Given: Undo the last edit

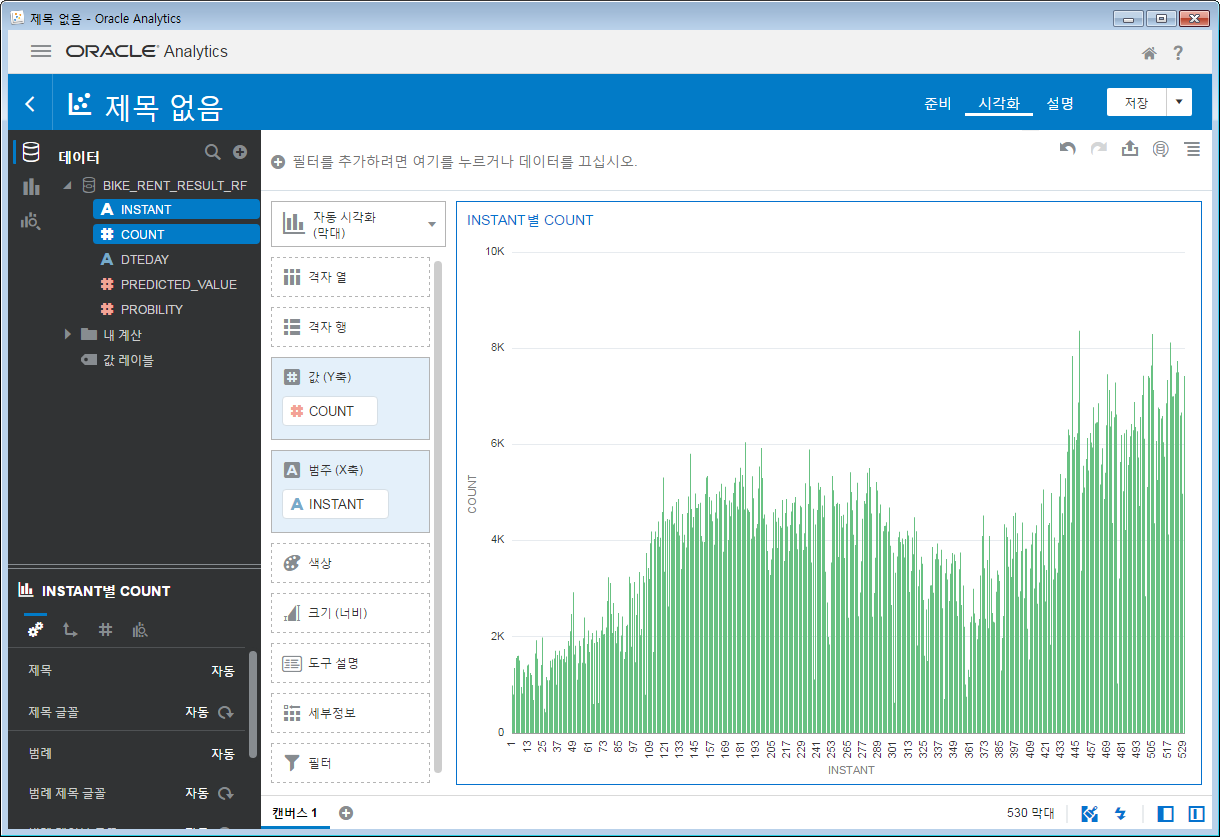Looking at the screenshot, I should pyautogui.click(x=1068, y=149).
